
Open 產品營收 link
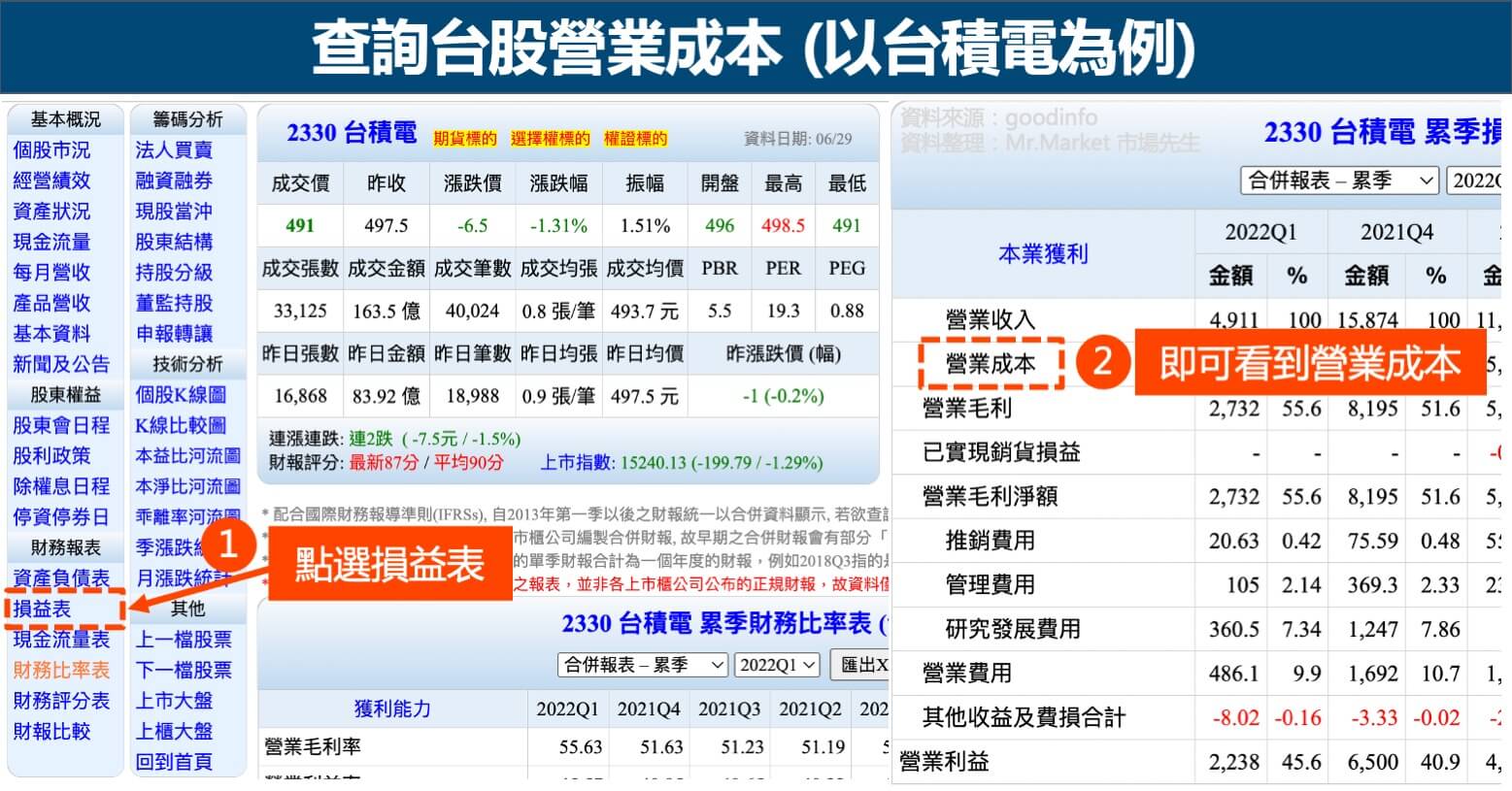coord(51,303)
